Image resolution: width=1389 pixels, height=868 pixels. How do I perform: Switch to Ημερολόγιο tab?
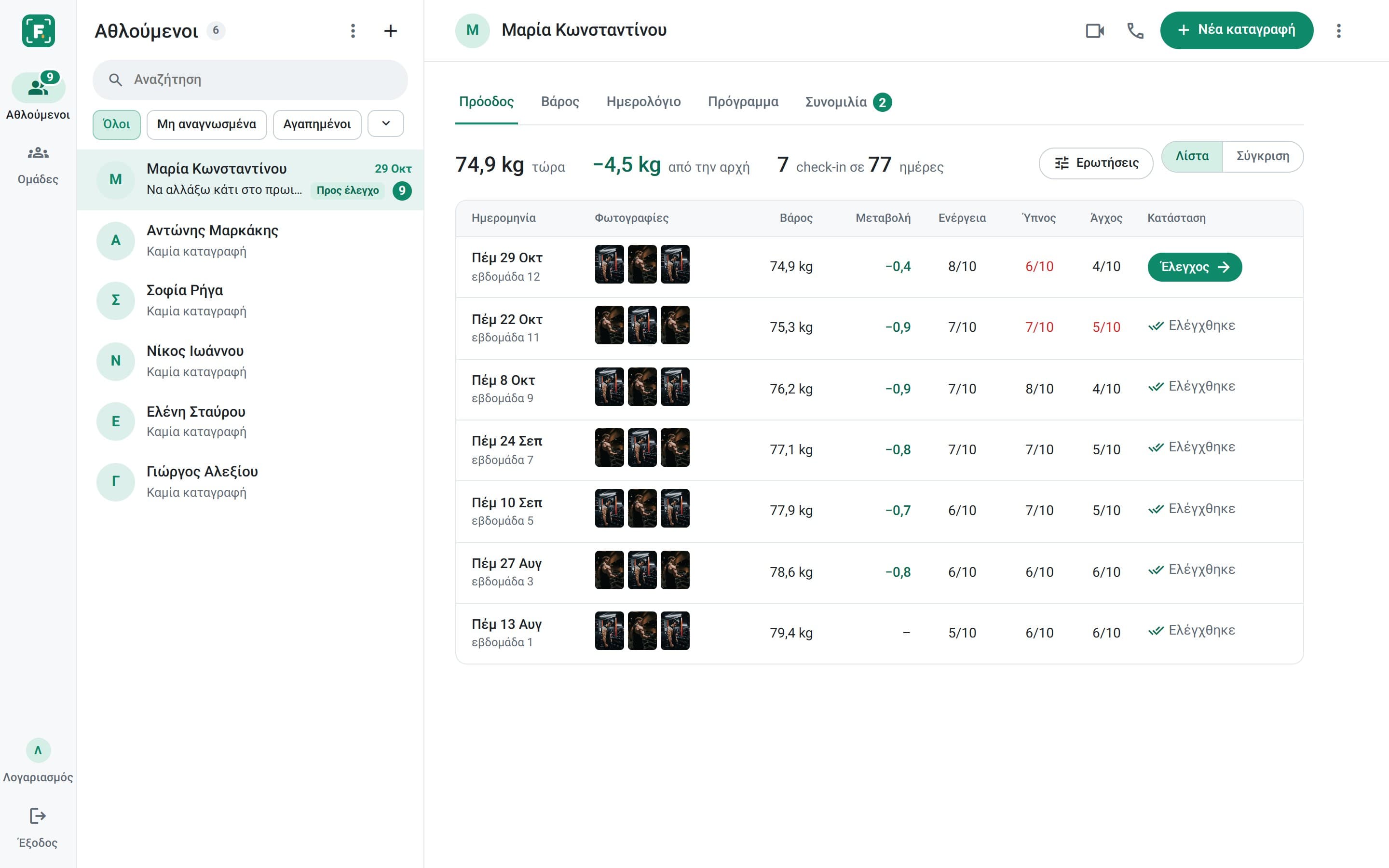point(643,102)
